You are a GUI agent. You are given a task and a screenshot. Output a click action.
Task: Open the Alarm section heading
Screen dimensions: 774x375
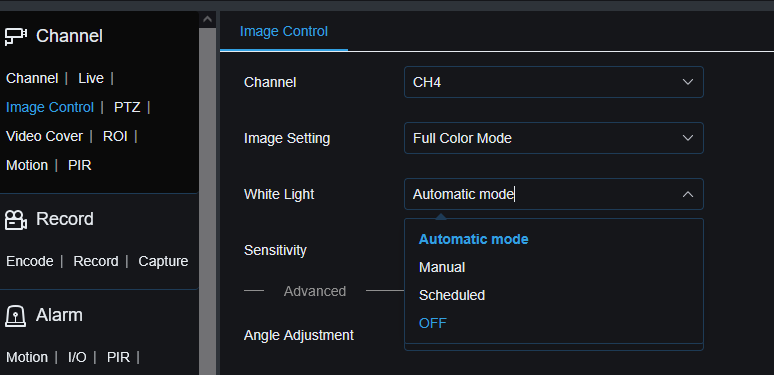pyautogui.click(x=59, y=315)
